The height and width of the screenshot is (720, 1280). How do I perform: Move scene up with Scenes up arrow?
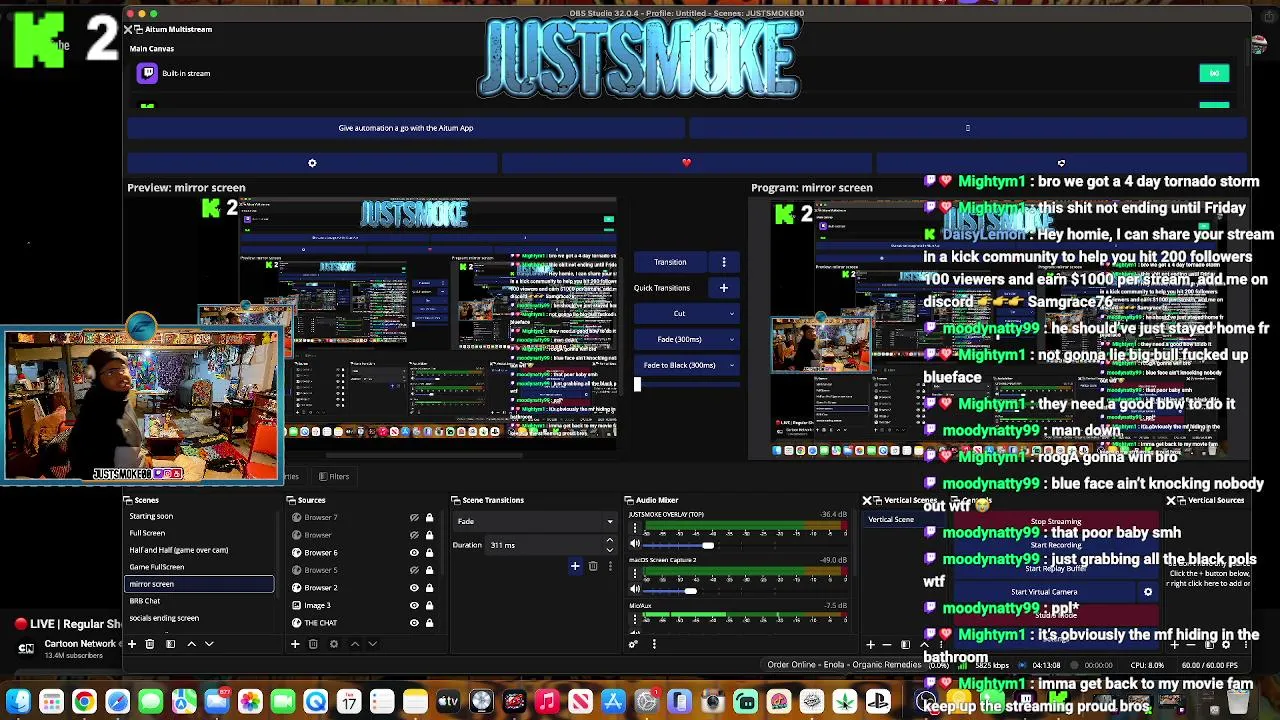pos(191,644)
